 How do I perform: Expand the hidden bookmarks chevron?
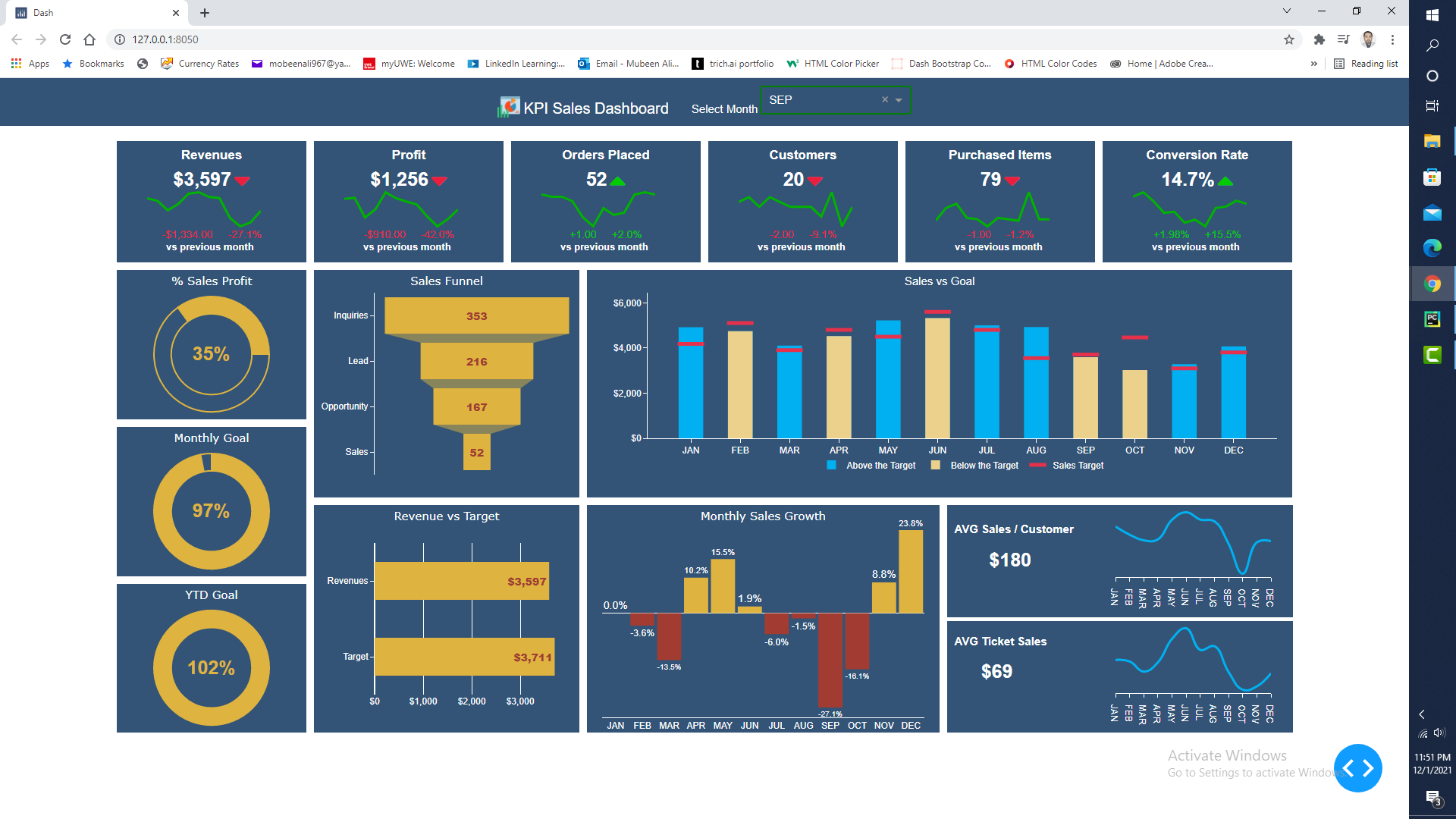click(x=1313, y=64)
